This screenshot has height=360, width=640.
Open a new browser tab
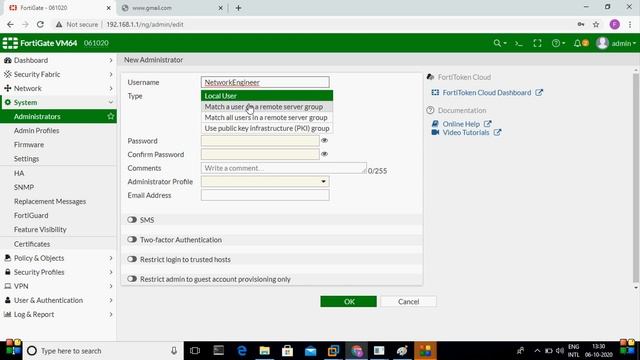coord(238,8)
